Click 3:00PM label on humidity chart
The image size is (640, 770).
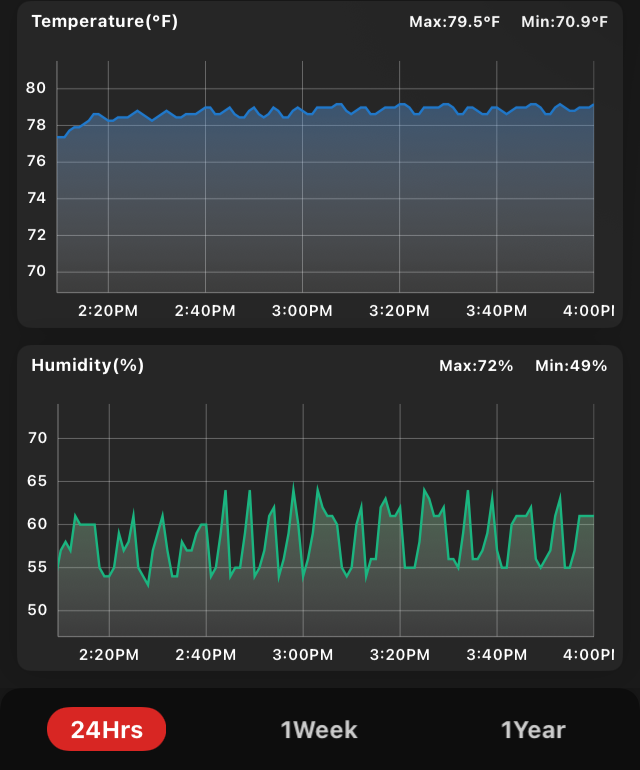point(303,655)
